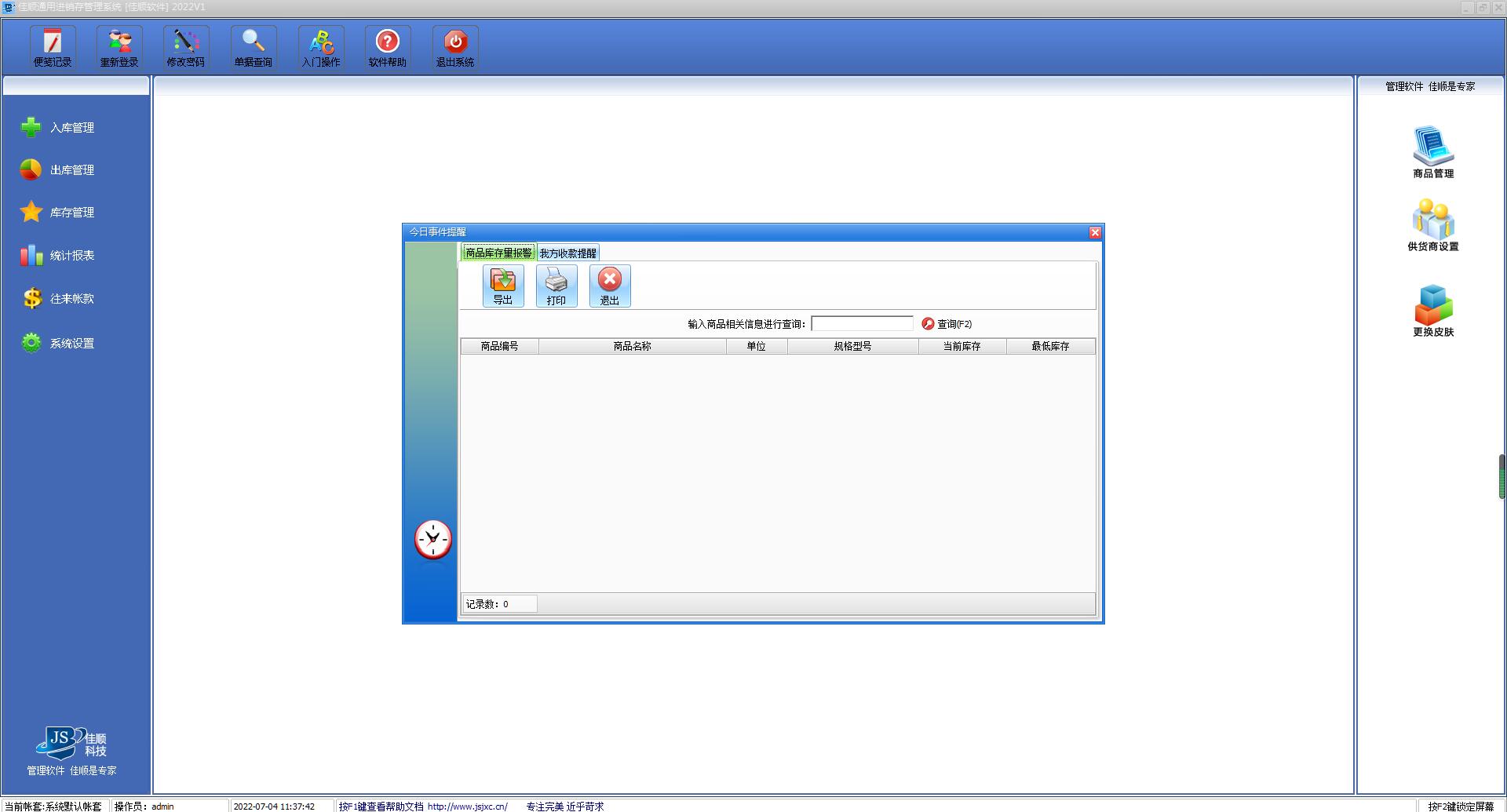Click the 重新登录 toolbar icon
The image size is (1507, 812).
coord(119,47)
